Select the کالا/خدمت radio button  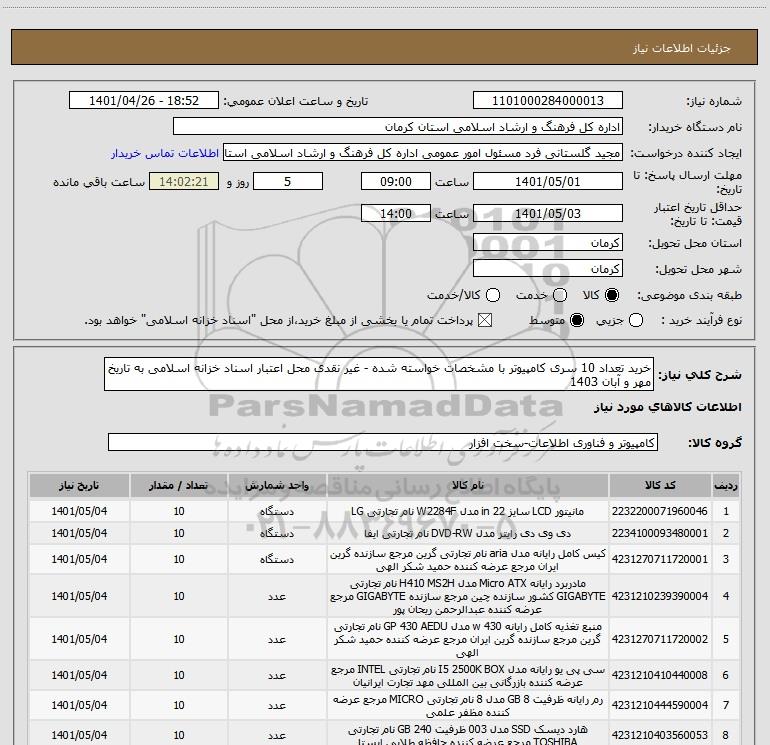pyautogui.click(x=493, y=295)
